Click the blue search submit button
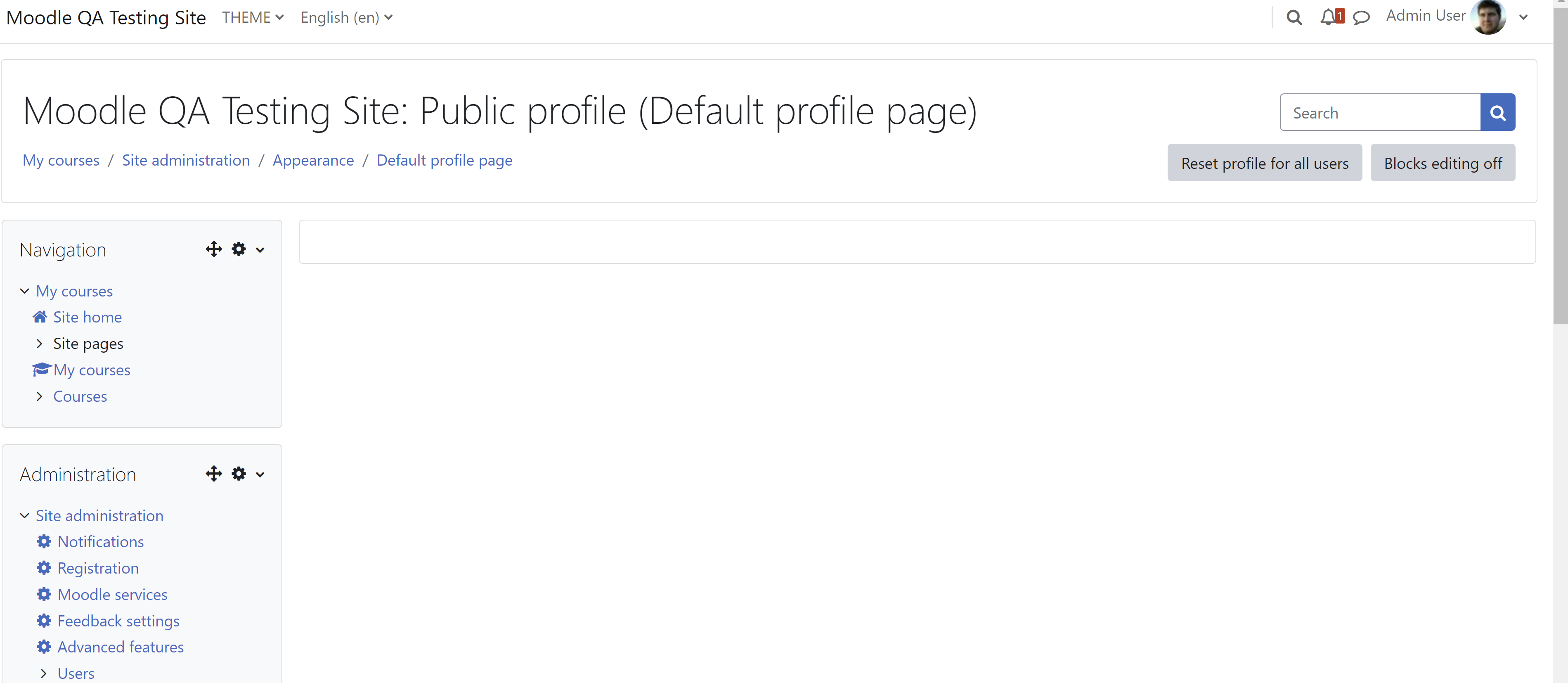This screenshot has height=683, width=1568. (x=1497, y=112)
